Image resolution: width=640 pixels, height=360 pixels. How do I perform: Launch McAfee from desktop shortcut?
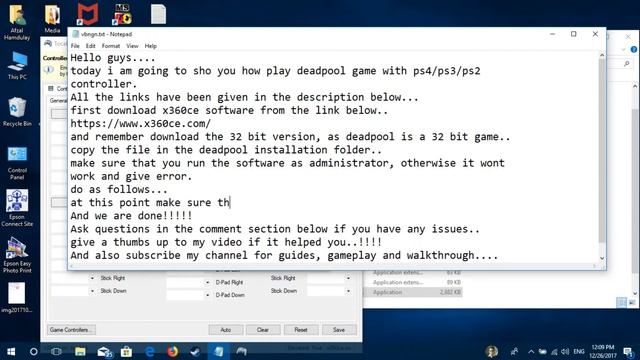click(88, 15)
